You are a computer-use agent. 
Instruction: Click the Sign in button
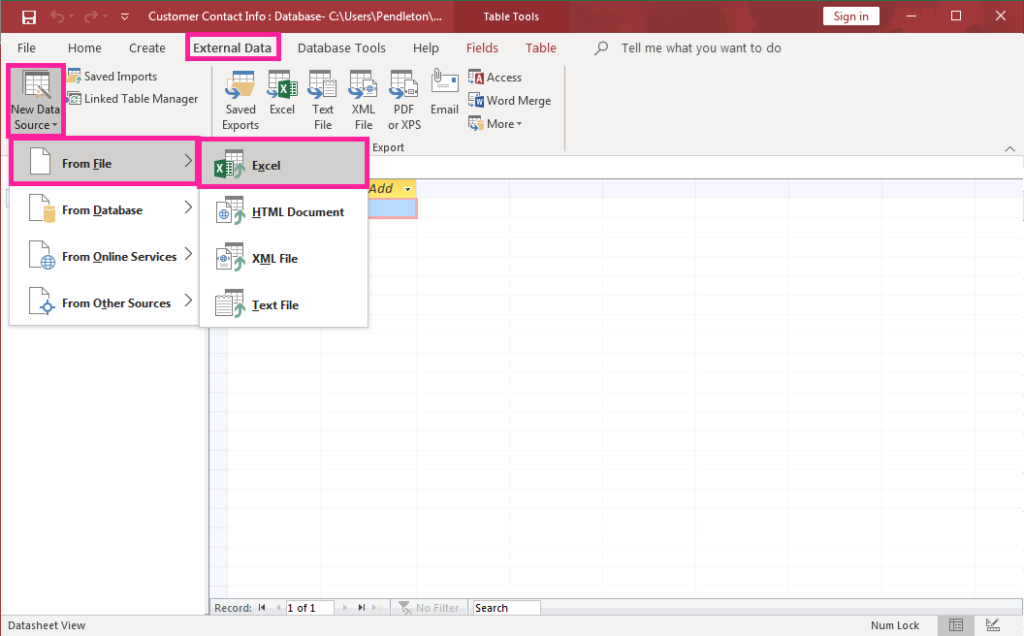(x=850, y=15)
